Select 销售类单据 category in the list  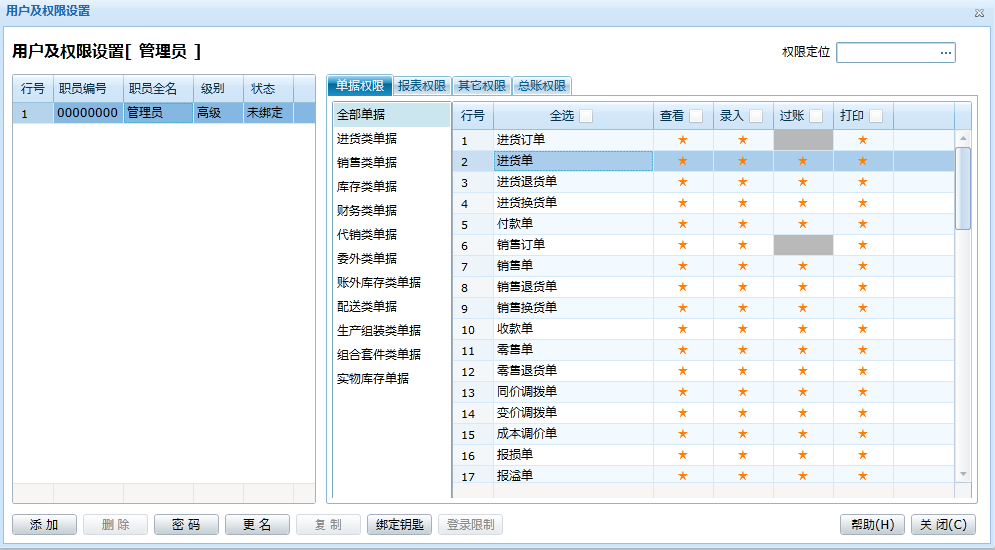point(367,162)
